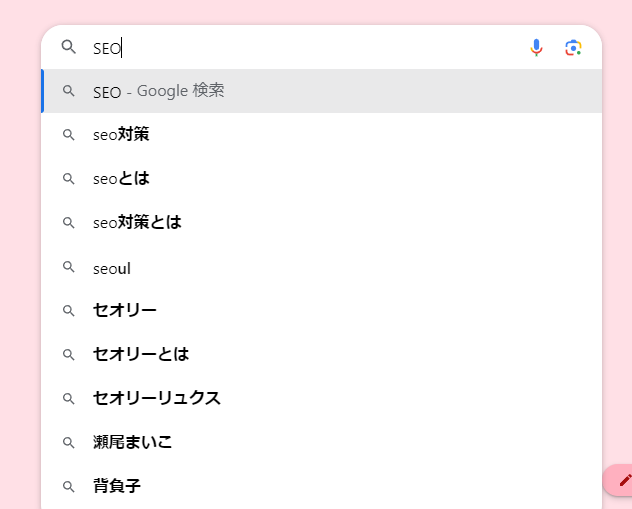Select the seo対策とは suggestion
This screenshot has height=509, width=632.
(322, 222)
